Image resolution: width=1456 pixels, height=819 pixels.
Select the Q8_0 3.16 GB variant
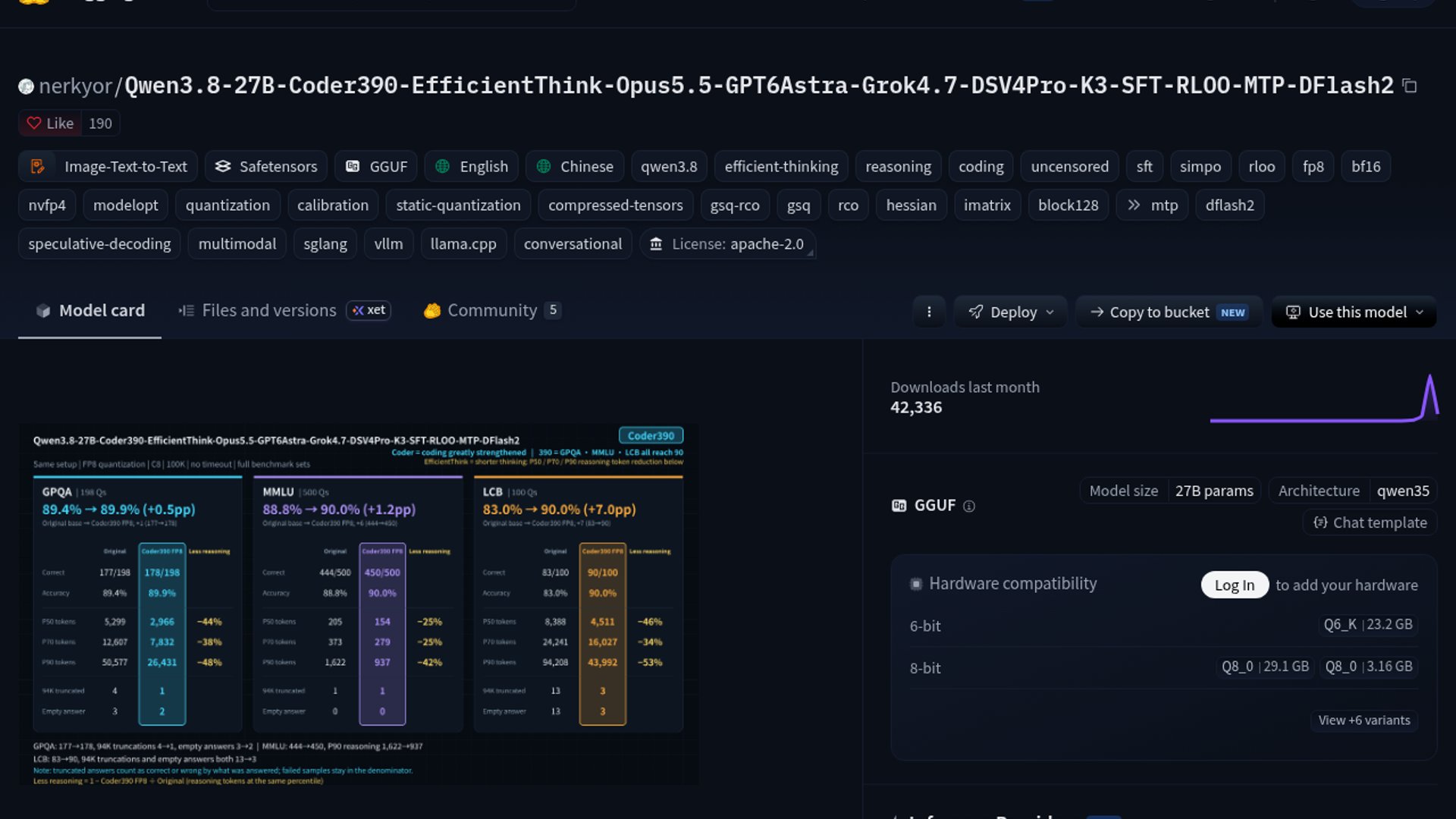tap(1369, 667)
